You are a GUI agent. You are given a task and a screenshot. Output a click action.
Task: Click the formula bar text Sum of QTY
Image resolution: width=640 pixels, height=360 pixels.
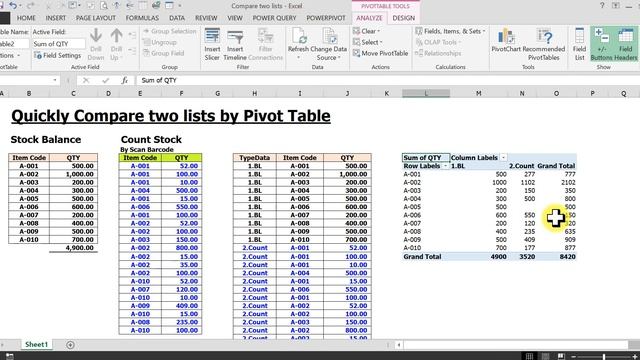159,80
